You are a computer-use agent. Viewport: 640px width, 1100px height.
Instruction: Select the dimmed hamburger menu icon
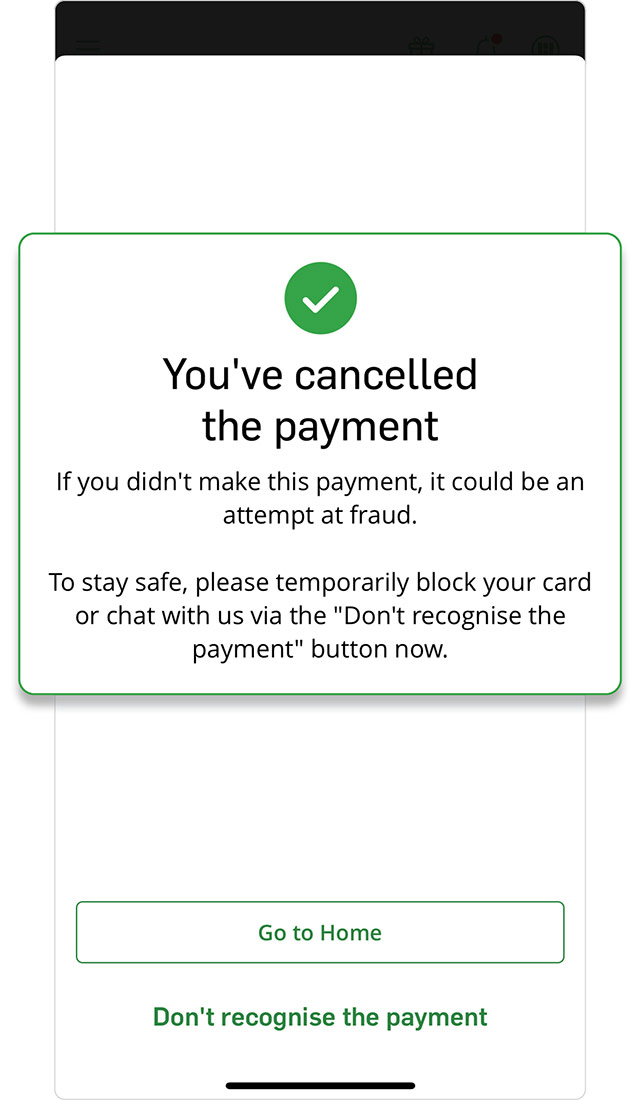tap(88, 47)
